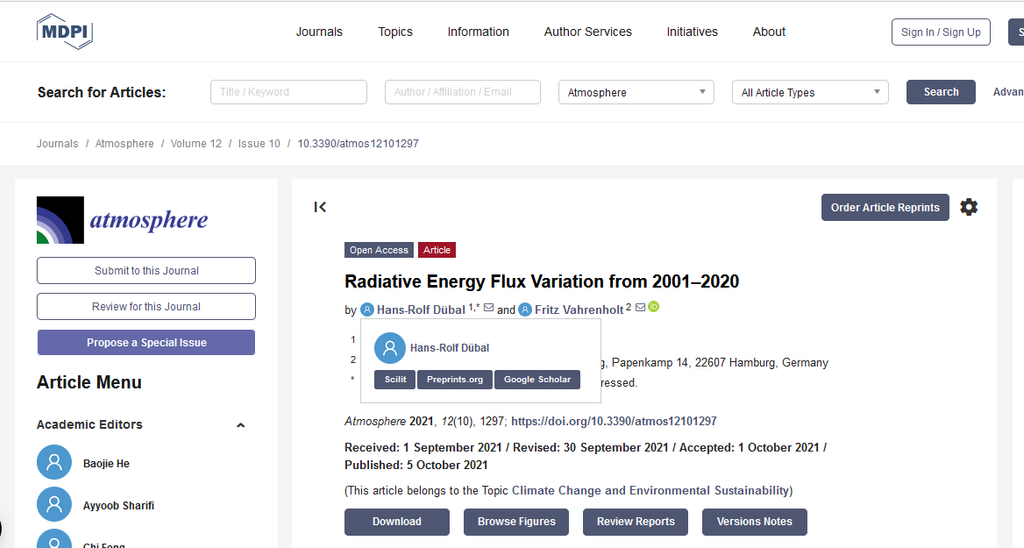Expand the All Article Types dropdown
This screenshot has width=1024, height=548.
(x=810, y=92)
